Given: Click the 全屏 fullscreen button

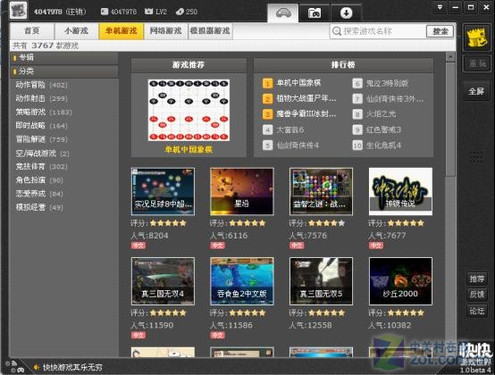Looking at the screenshot, I should tap(476, 91).
